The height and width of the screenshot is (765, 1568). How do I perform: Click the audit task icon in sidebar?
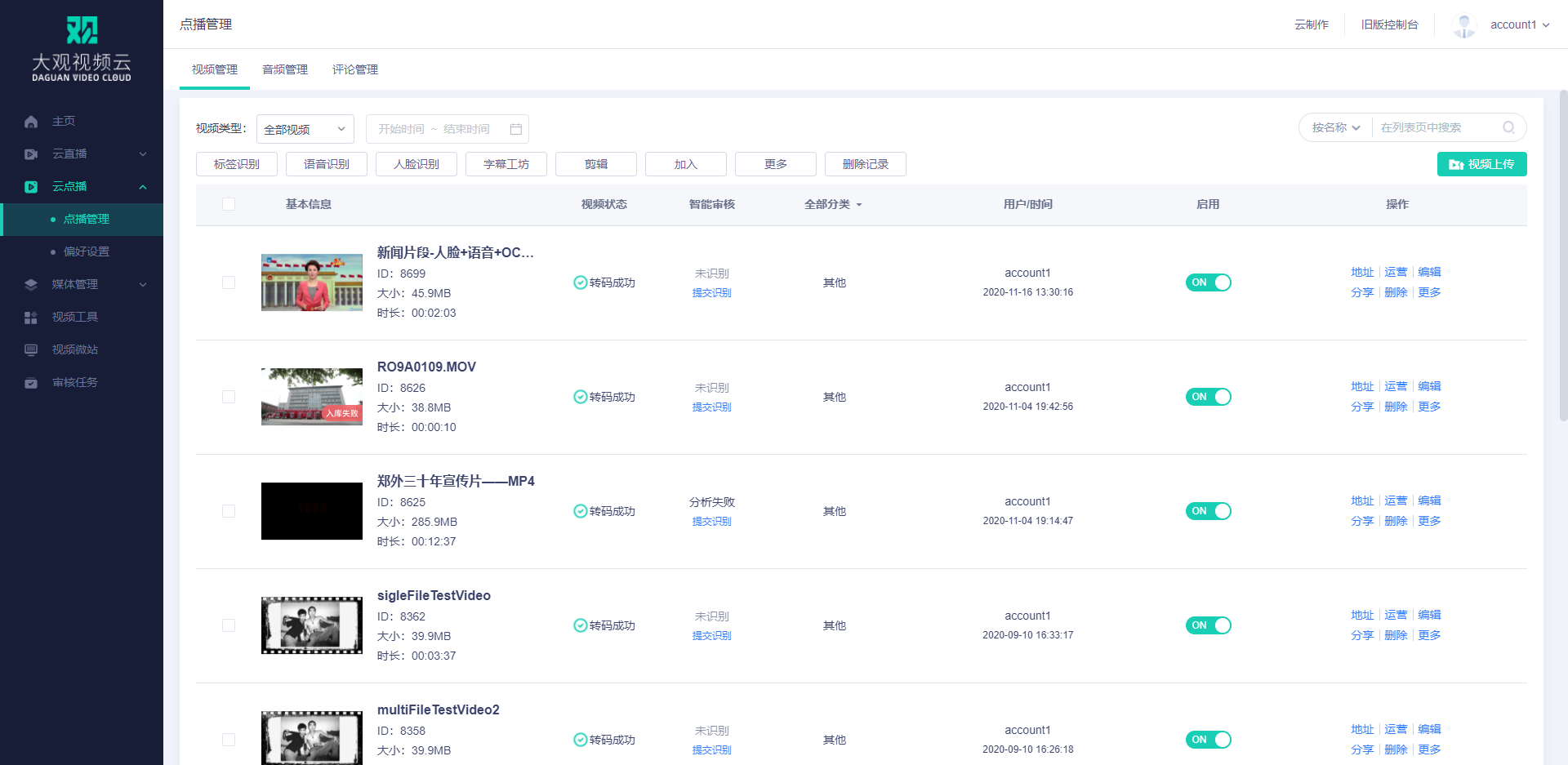(31, 383)
